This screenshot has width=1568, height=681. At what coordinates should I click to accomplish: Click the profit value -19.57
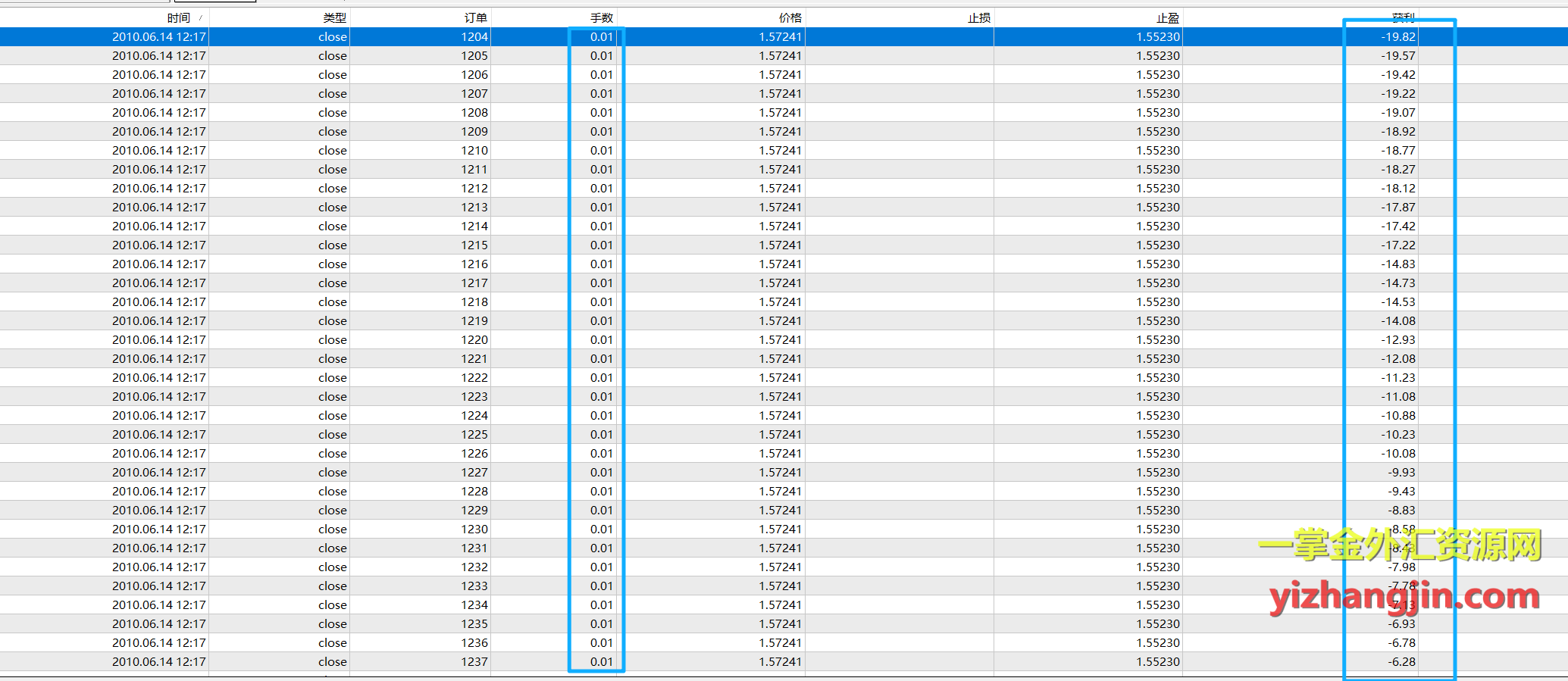point(1397,55)
